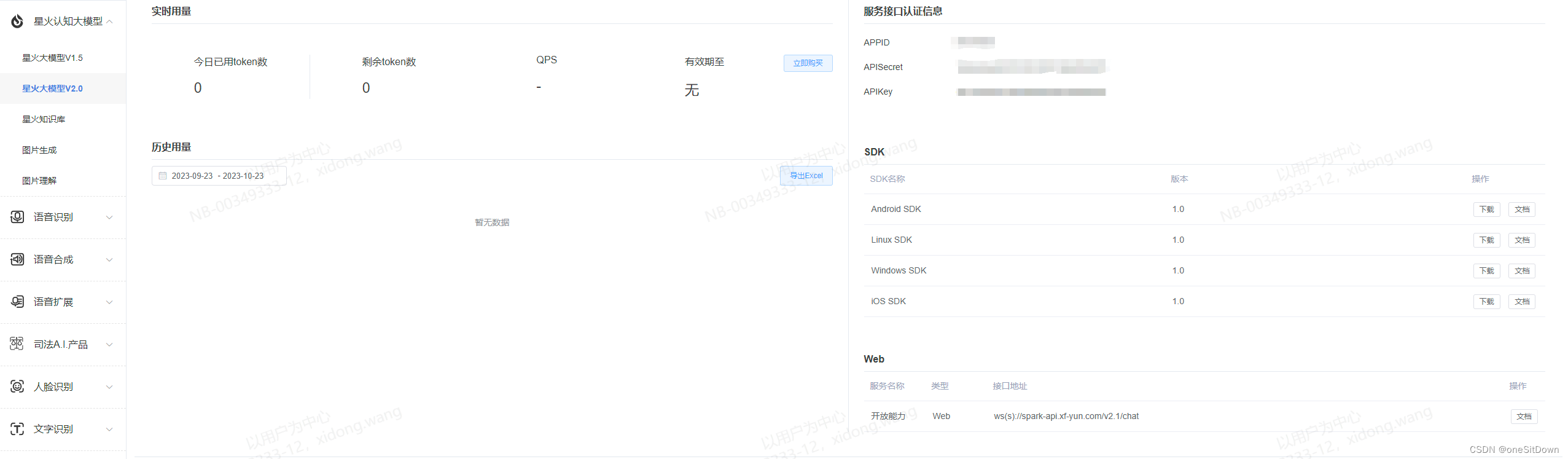Open the Android SDK 文档 docs

click(1522, 210)
